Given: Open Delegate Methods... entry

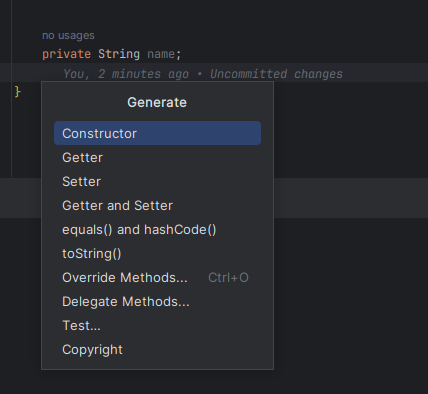Looking at the screenshot, I should (157, 301).
